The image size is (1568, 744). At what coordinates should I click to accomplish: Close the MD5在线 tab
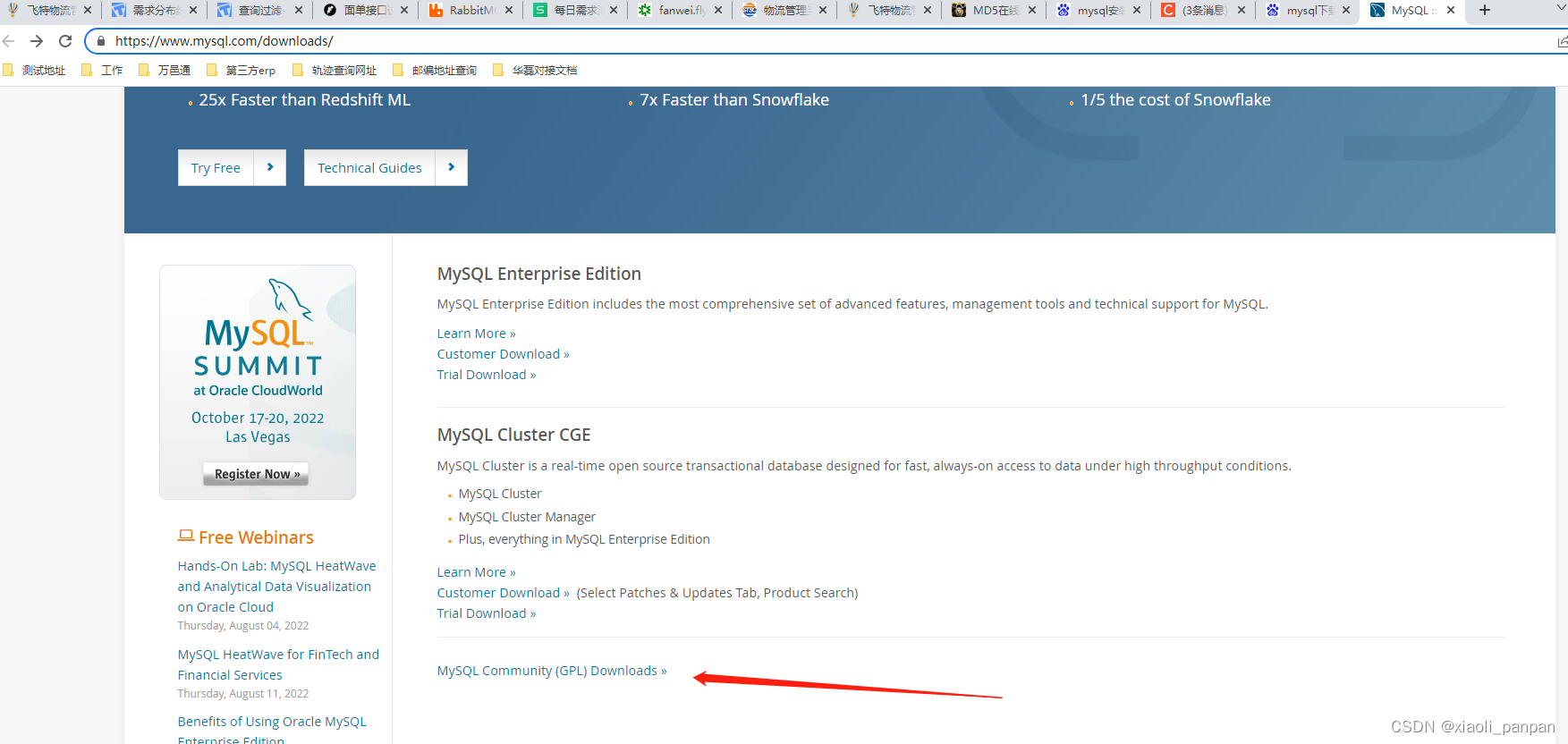pos(1032,10)
